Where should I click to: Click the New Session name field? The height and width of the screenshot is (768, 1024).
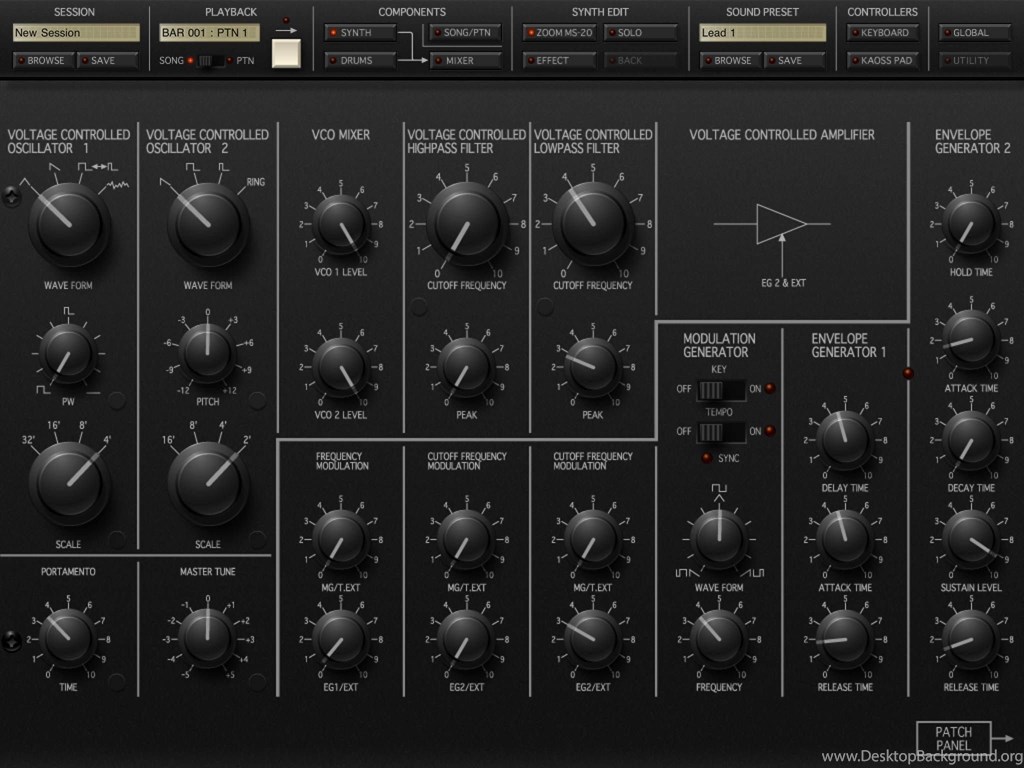pos(76,33)
